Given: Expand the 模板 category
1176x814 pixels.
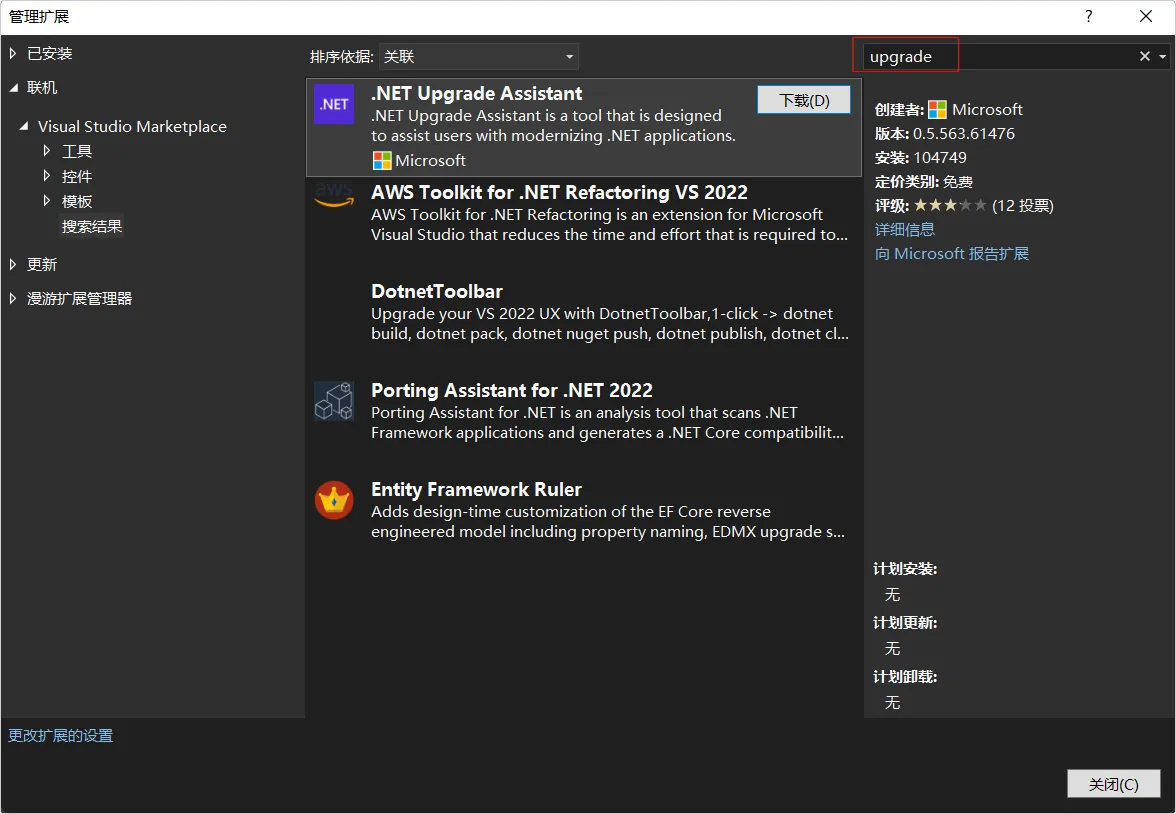Looking at the screenshot, I should (x=46, y=201).
